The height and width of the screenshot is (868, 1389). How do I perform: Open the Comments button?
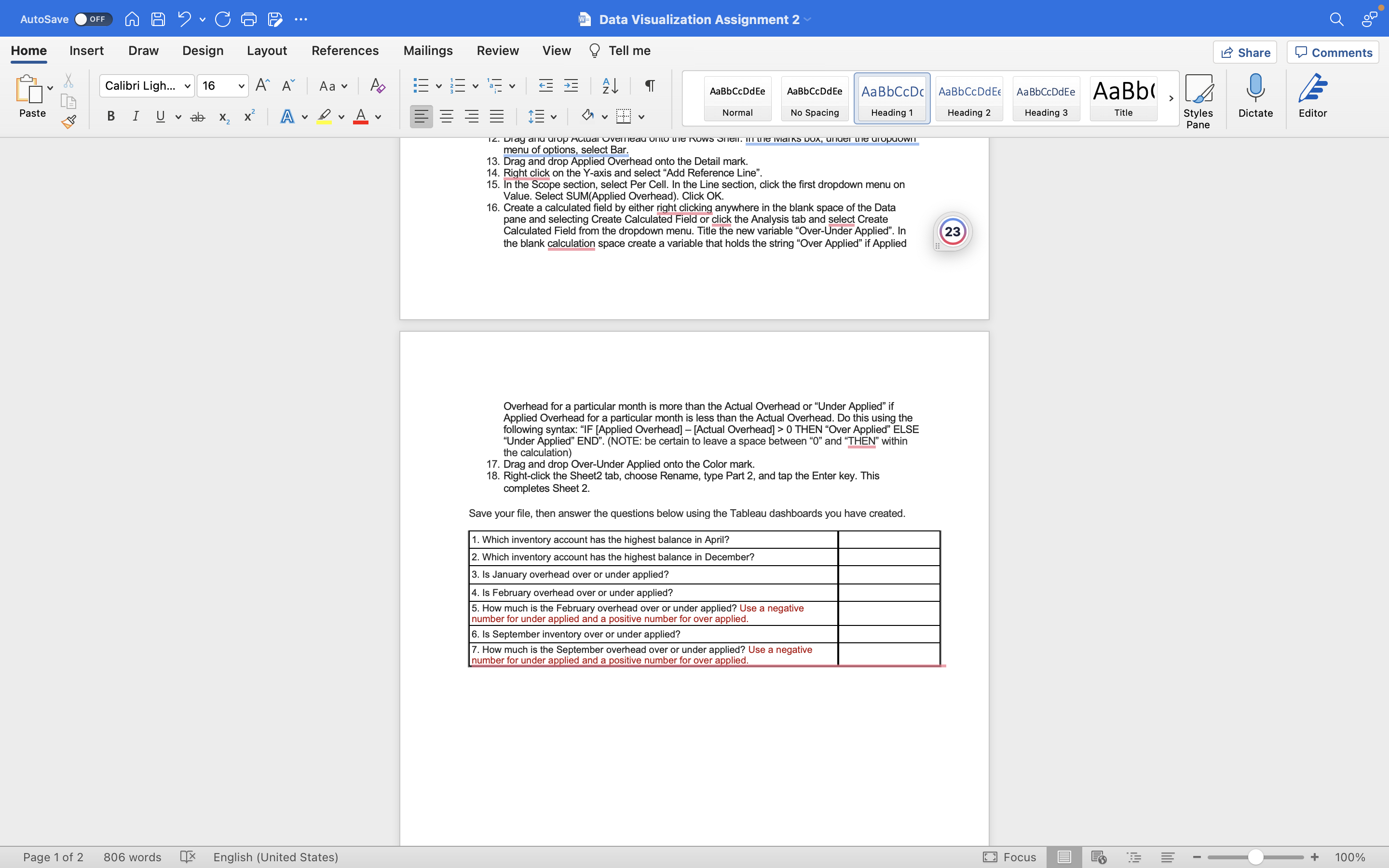[1333, 53]
